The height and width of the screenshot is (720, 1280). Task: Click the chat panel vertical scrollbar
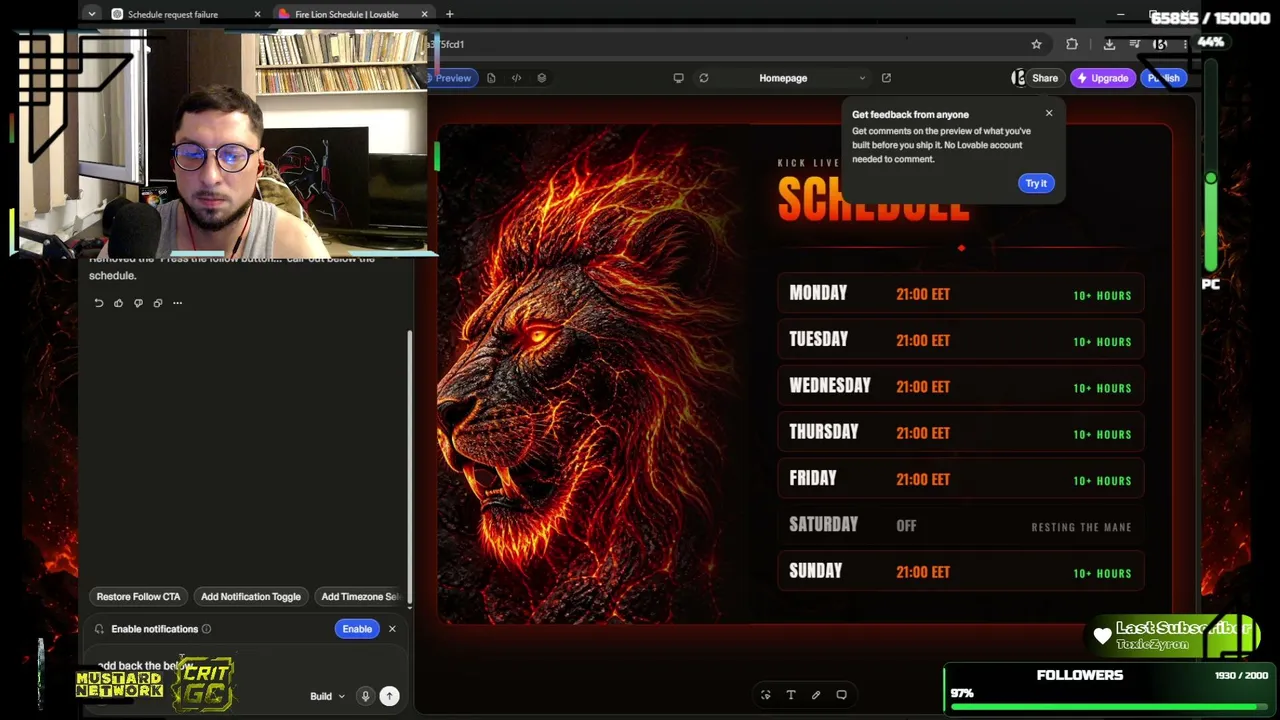[x=409, y=466]
